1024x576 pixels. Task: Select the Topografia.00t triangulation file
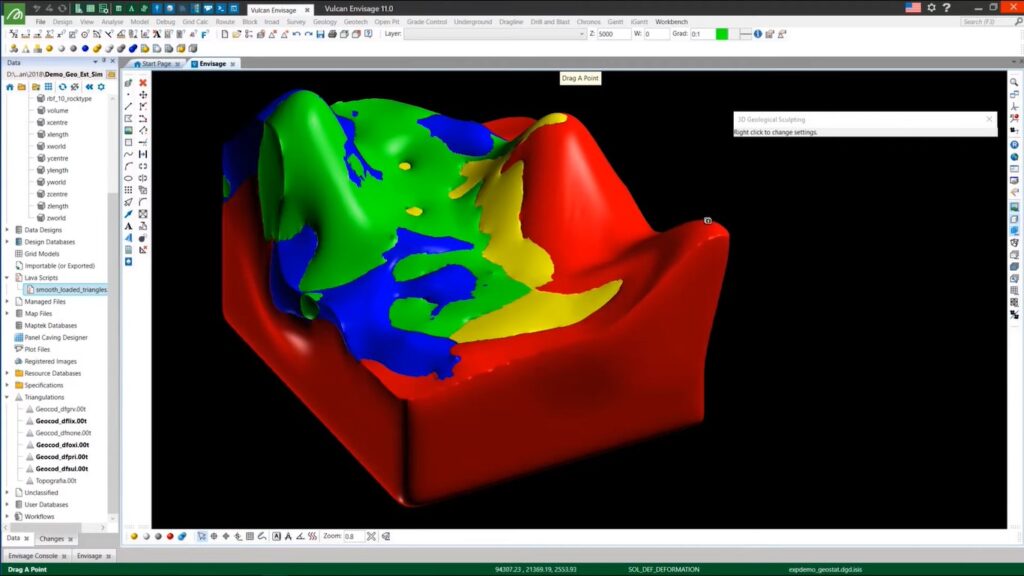tap(56, 481)
